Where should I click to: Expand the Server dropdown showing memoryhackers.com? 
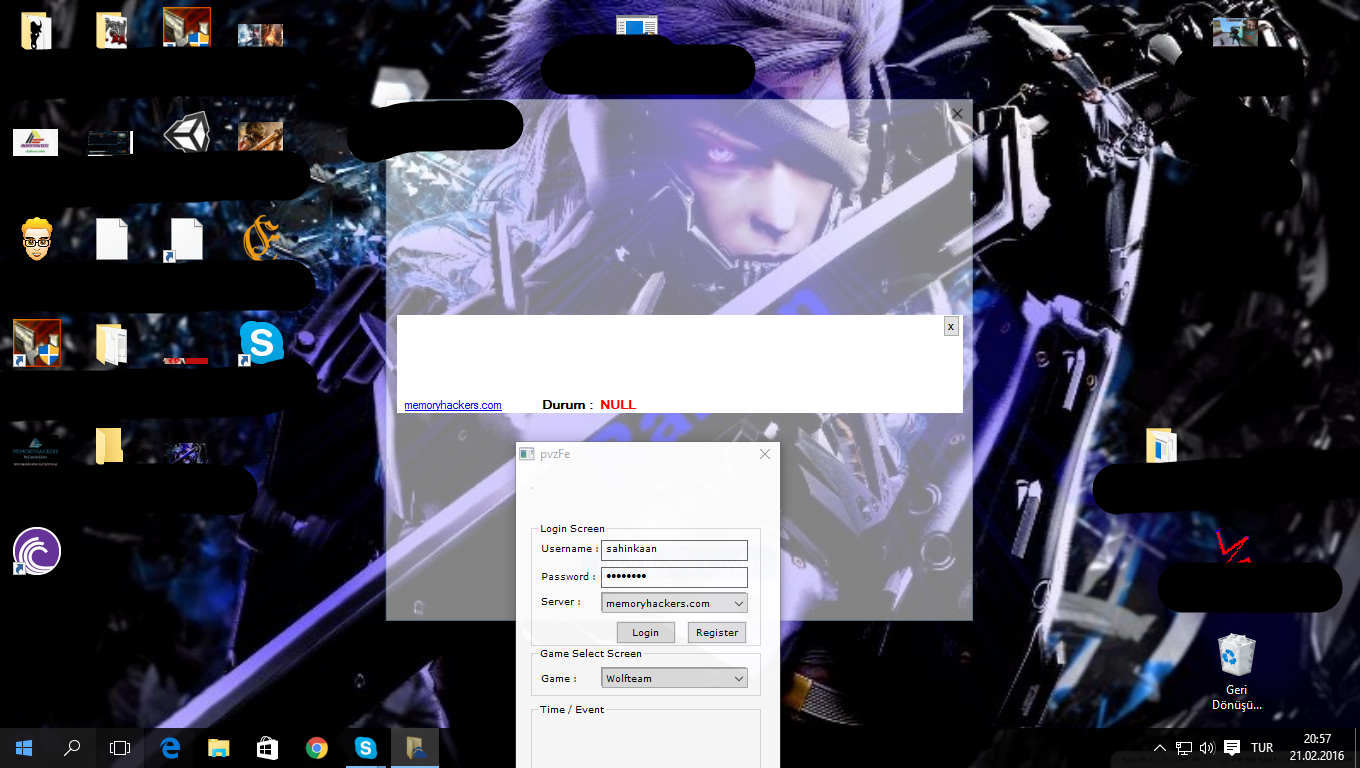tap(674, 603)
